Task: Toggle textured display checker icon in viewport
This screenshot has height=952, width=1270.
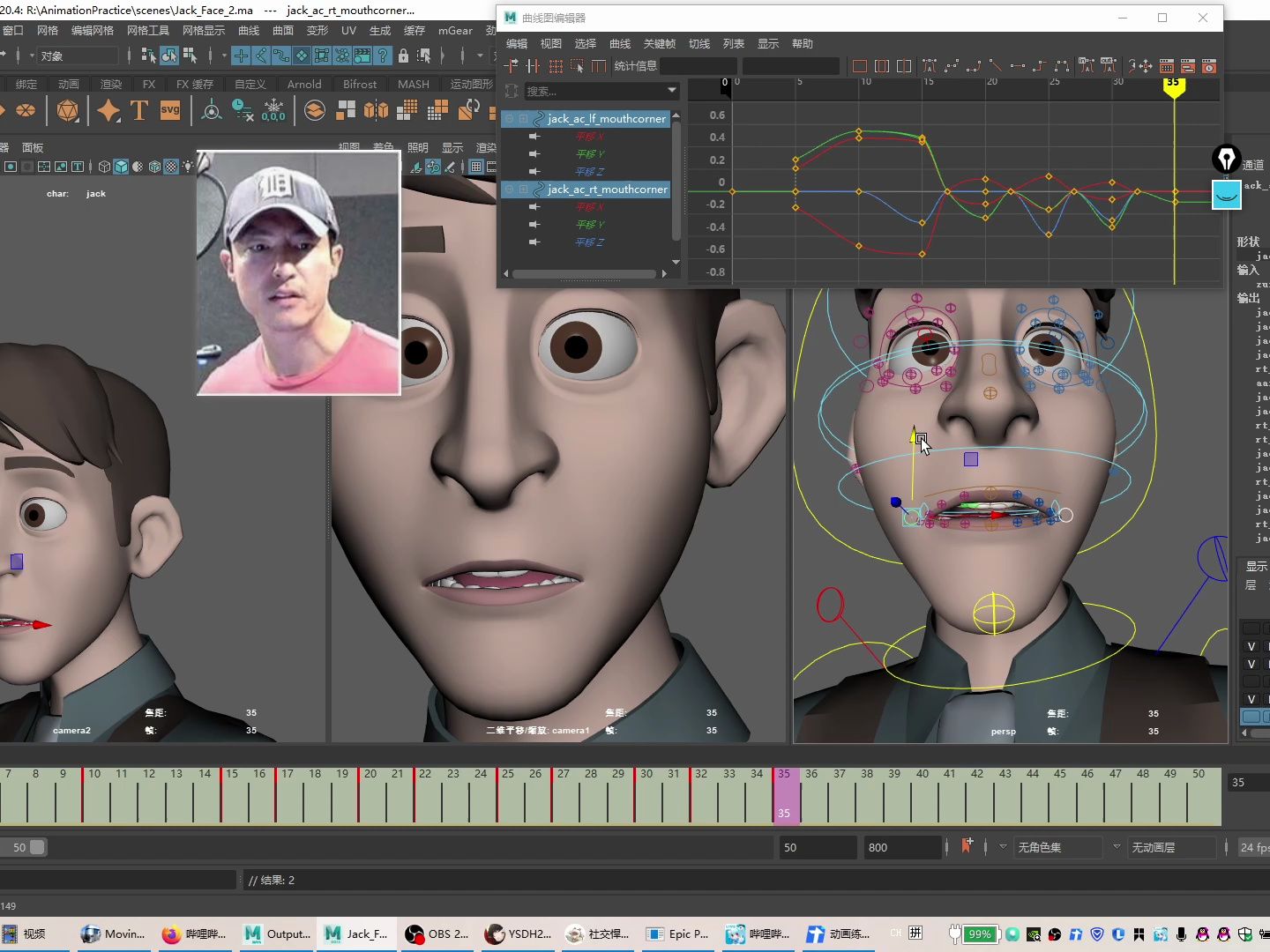Action: coord(171,167)
